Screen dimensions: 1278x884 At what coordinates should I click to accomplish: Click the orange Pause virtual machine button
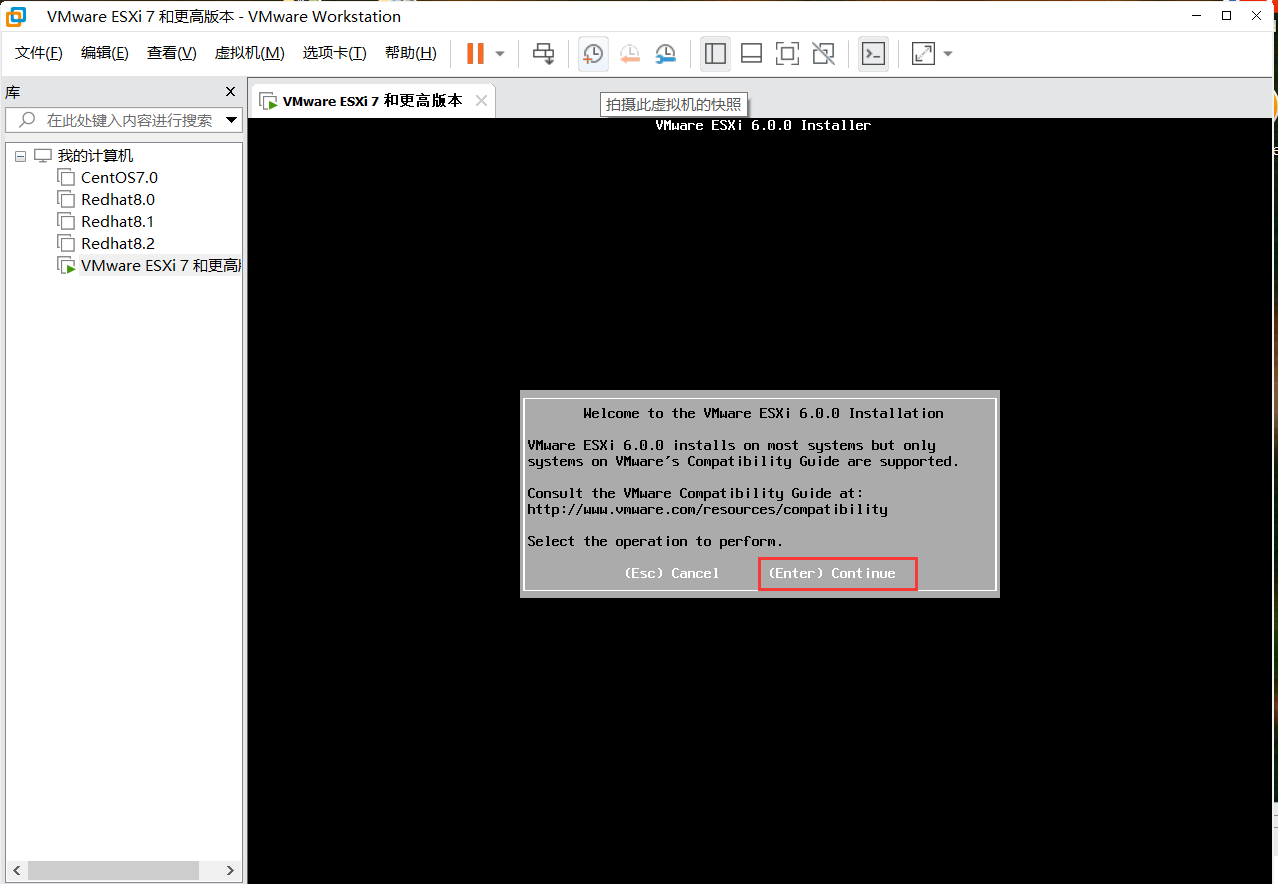pos(475,54)
